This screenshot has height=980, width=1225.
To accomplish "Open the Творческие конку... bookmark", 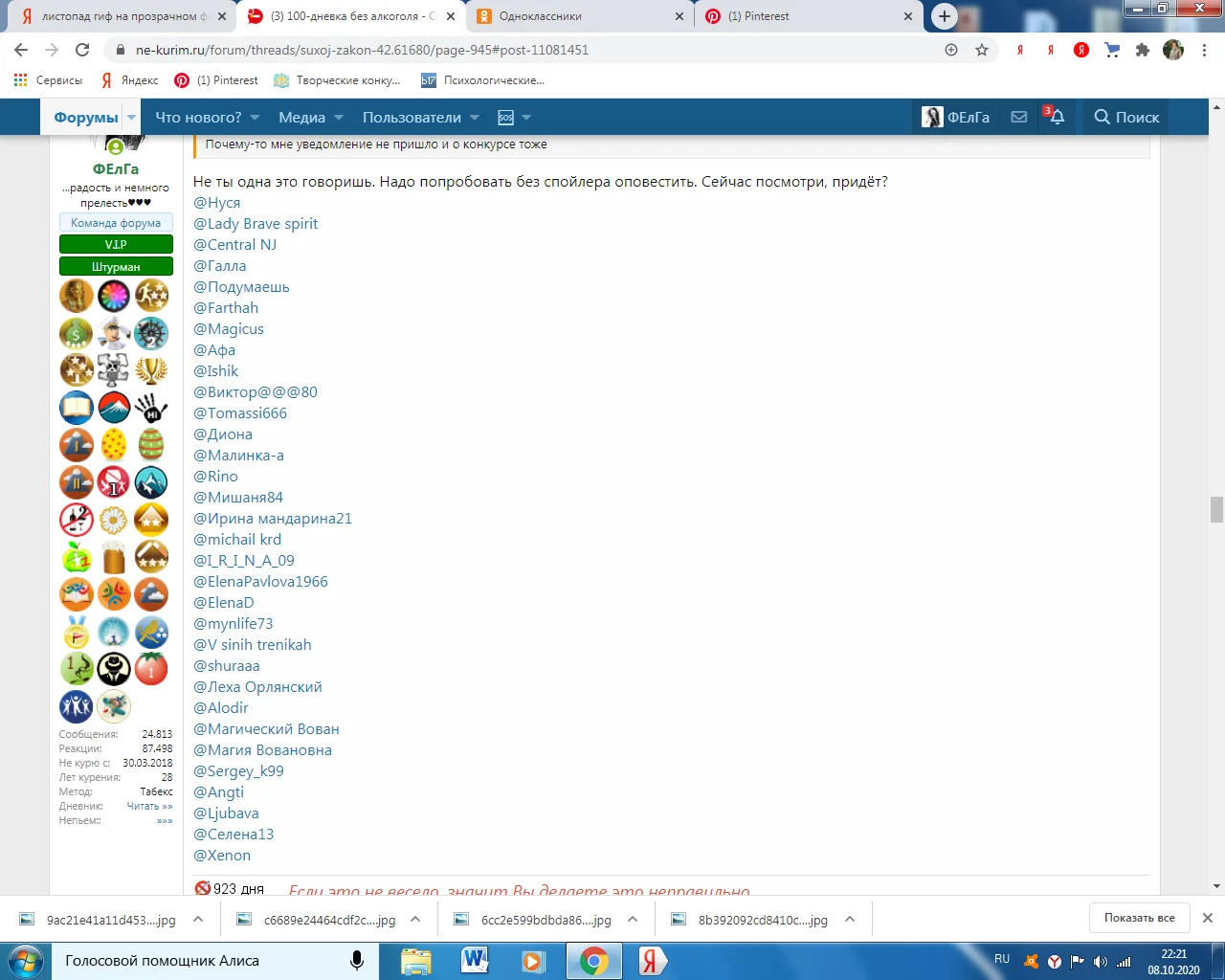I will click(337, 80).
